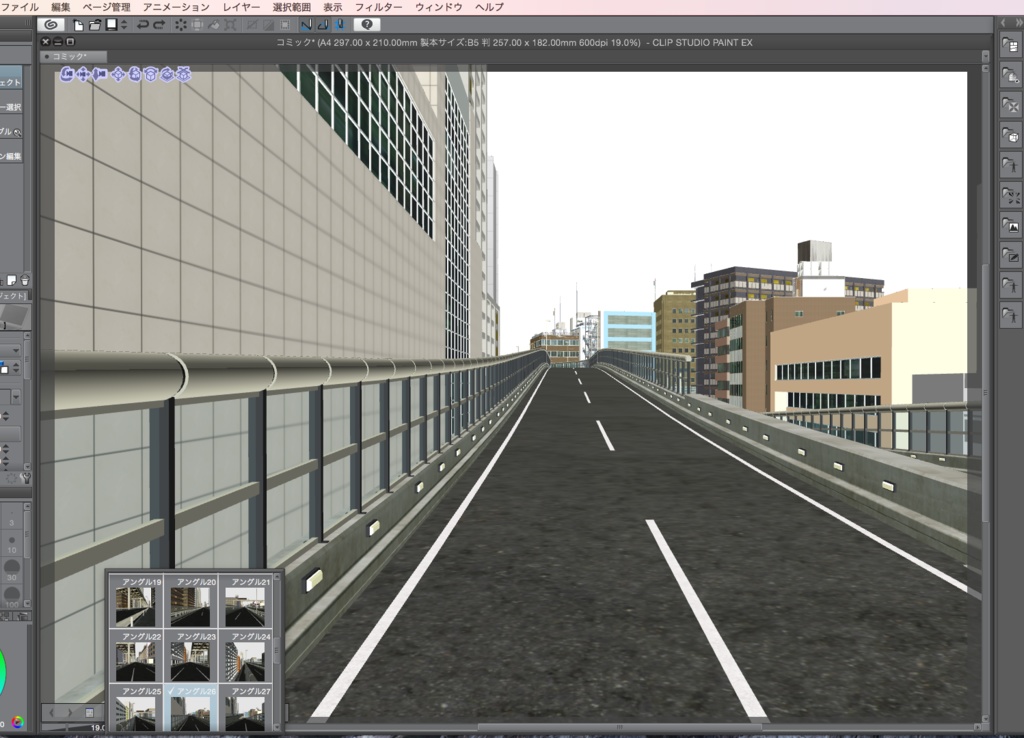Click the camera zoom icon in the 3D manipulator bar

[100, 74]
